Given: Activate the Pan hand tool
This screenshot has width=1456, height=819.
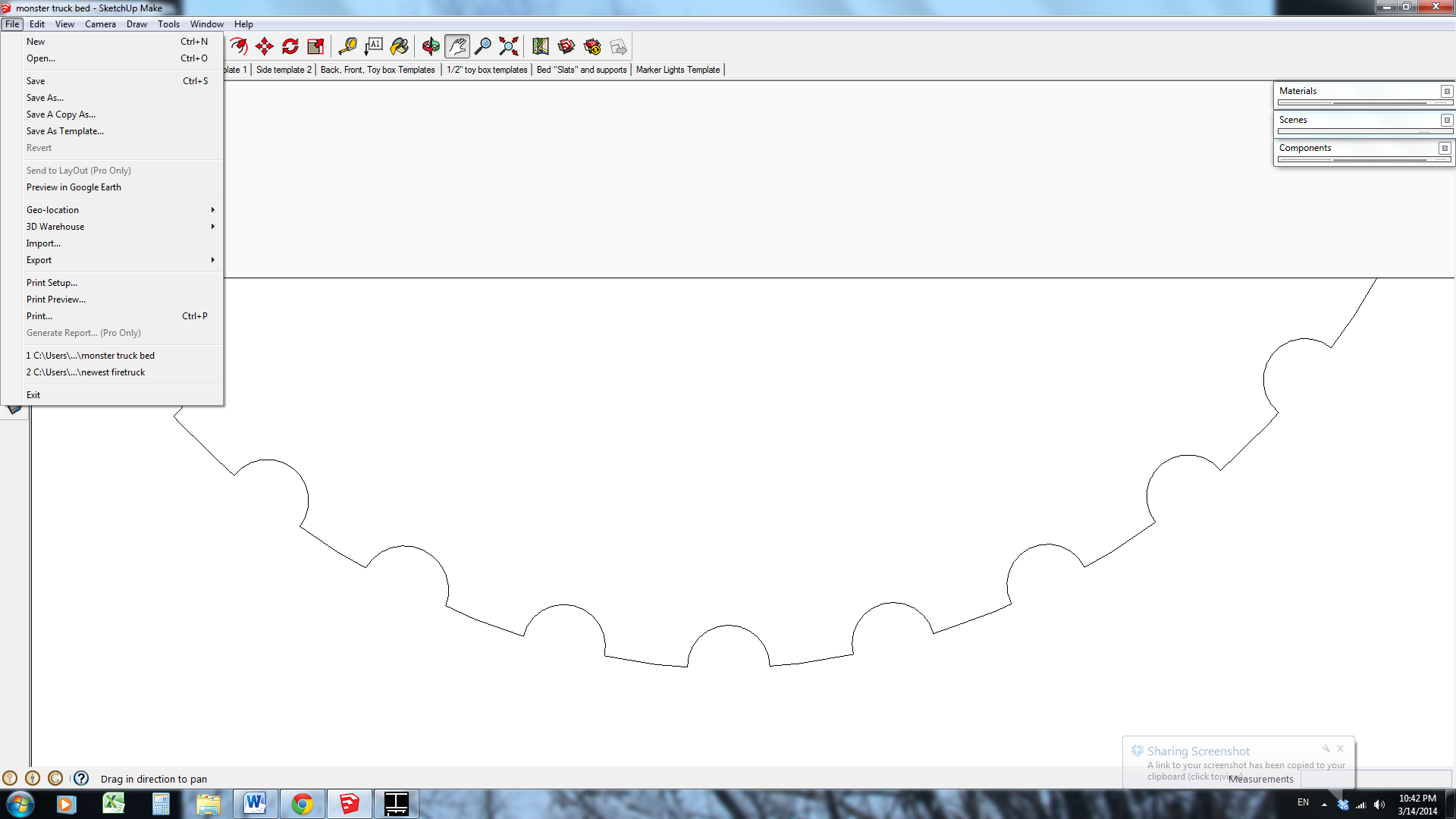Looking at the screenshot, I should point(457,47).
